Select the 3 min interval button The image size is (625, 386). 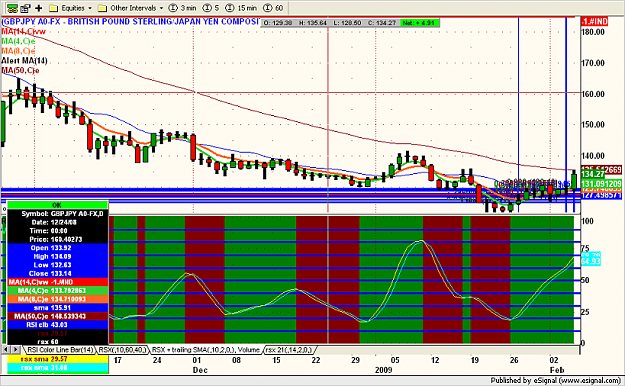point(183,8)
